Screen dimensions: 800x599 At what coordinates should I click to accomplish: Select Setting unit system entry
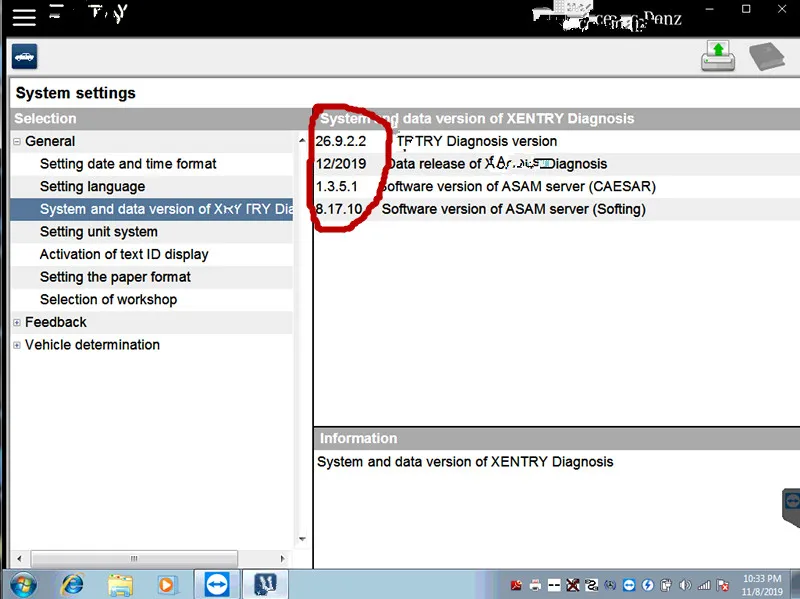coord(98,232)
